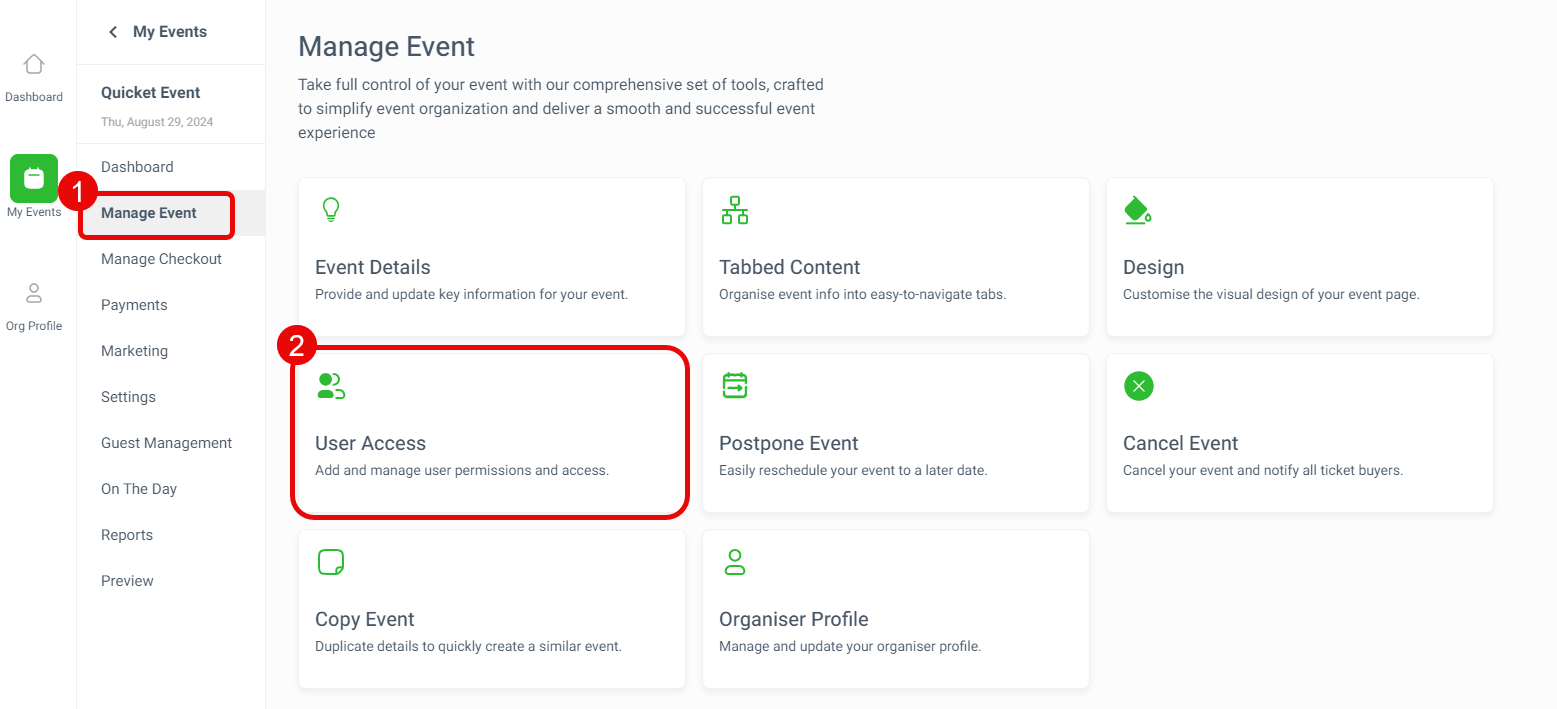
Task: Open the Marketing sidebar item
Action: coord(134,351)
